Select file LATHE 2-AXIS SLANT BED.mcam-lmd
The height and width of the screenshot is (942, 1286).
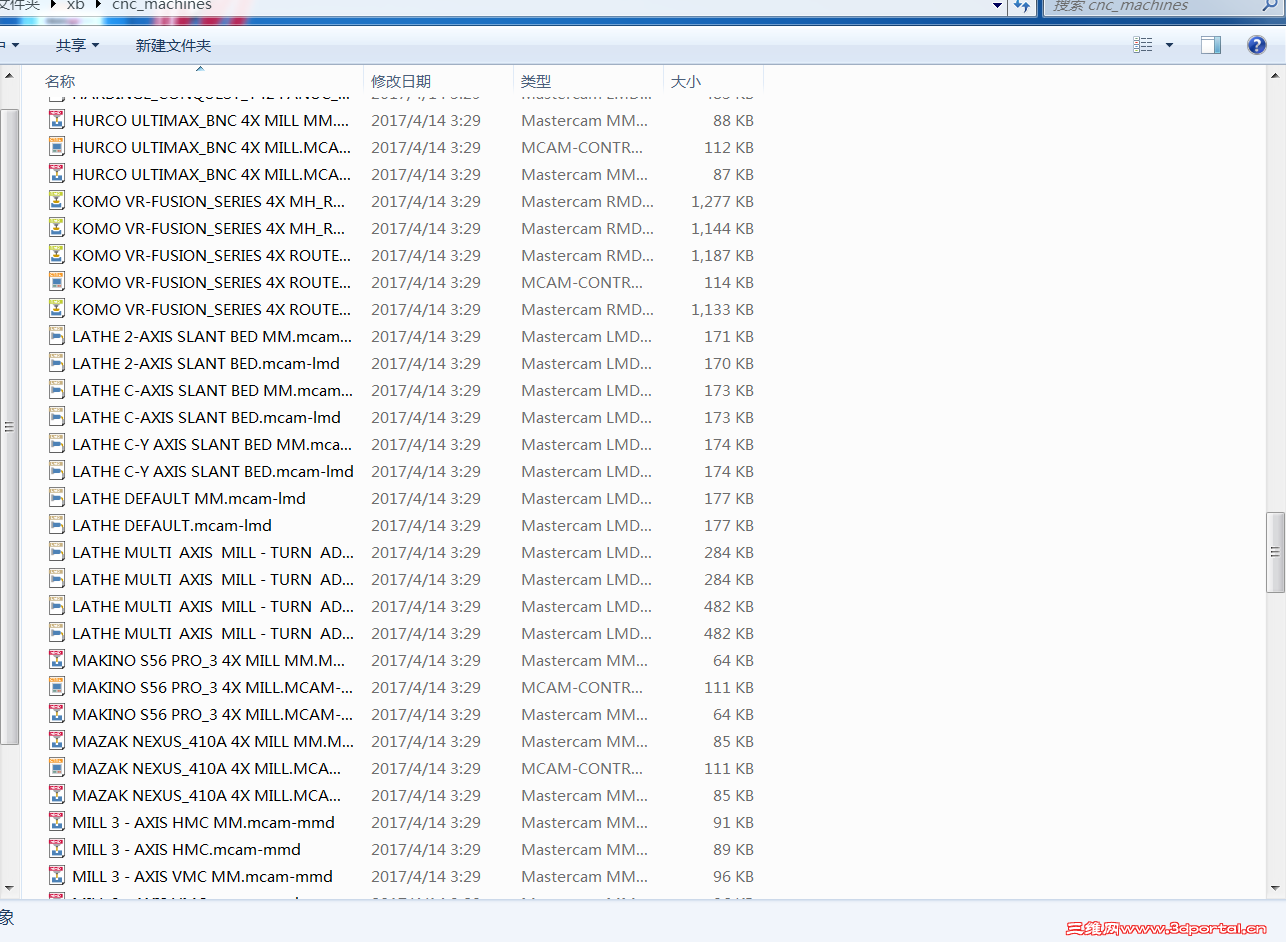pos(206,363)
